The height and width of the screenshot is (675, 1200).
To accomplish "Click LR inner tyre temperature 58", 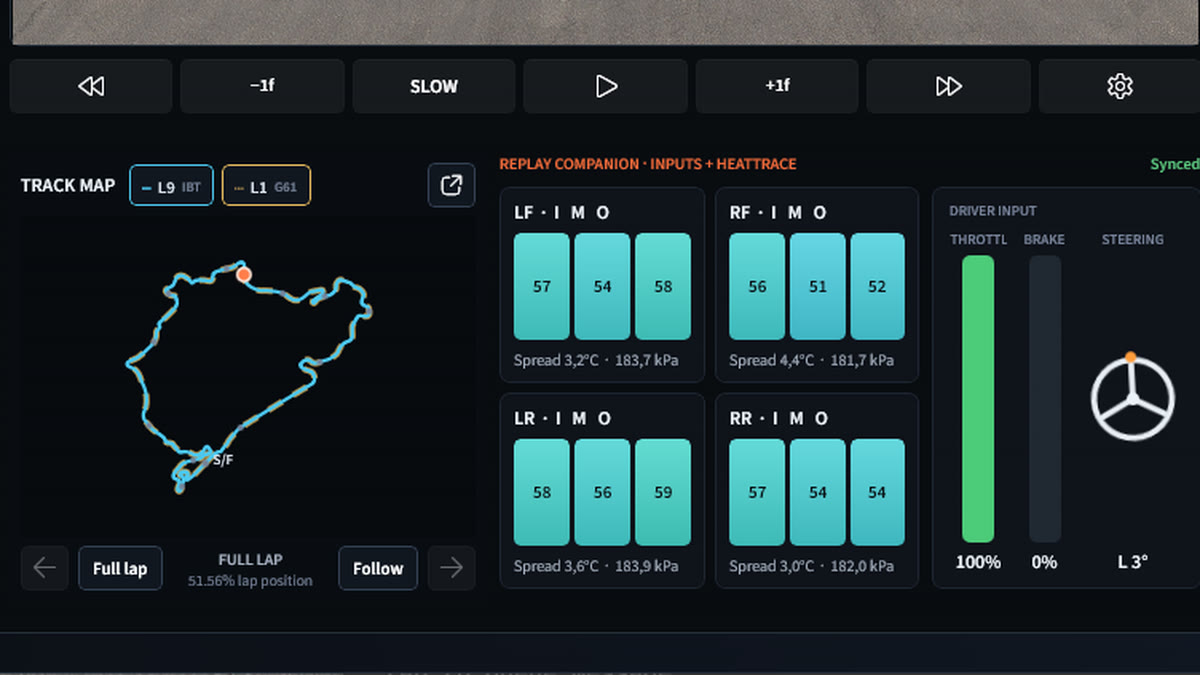I will click(x=542, y=493).
